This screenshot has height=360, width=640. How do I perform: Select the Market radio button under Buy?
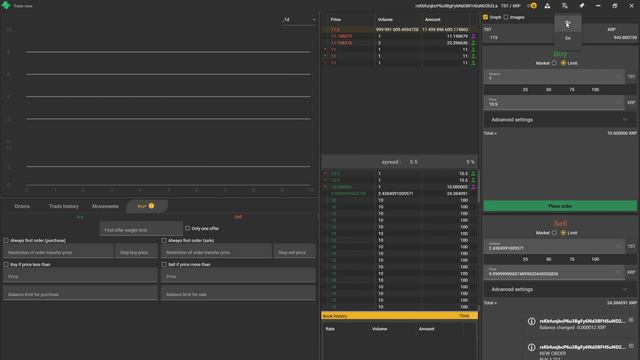point(554,63)
